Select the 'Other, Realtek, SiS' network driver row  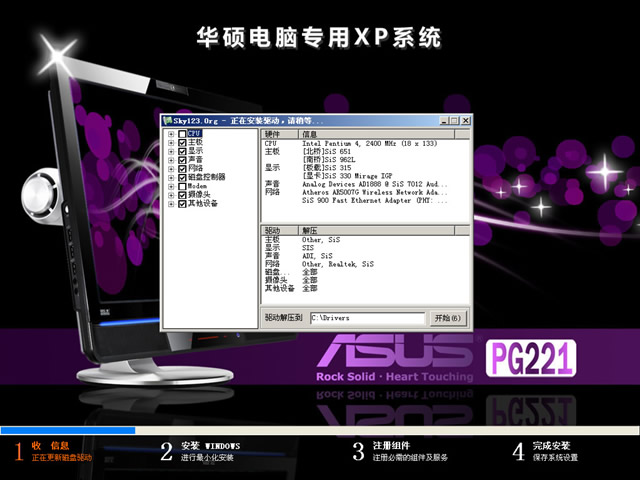(365, 264)
